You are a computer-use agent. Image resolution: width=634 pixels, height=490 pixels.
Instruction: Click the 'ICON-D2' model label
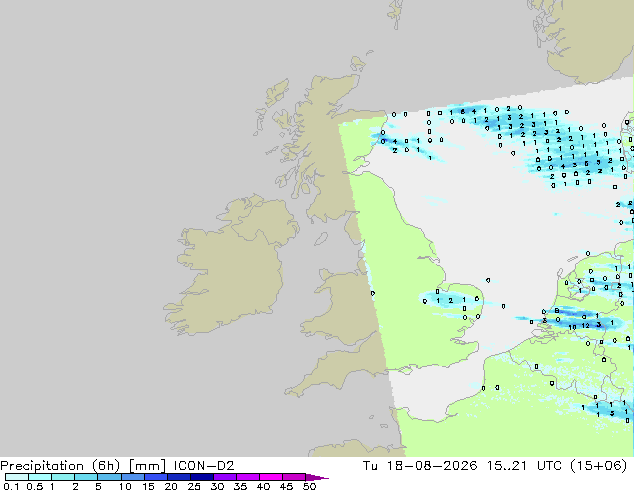[204, 466]
